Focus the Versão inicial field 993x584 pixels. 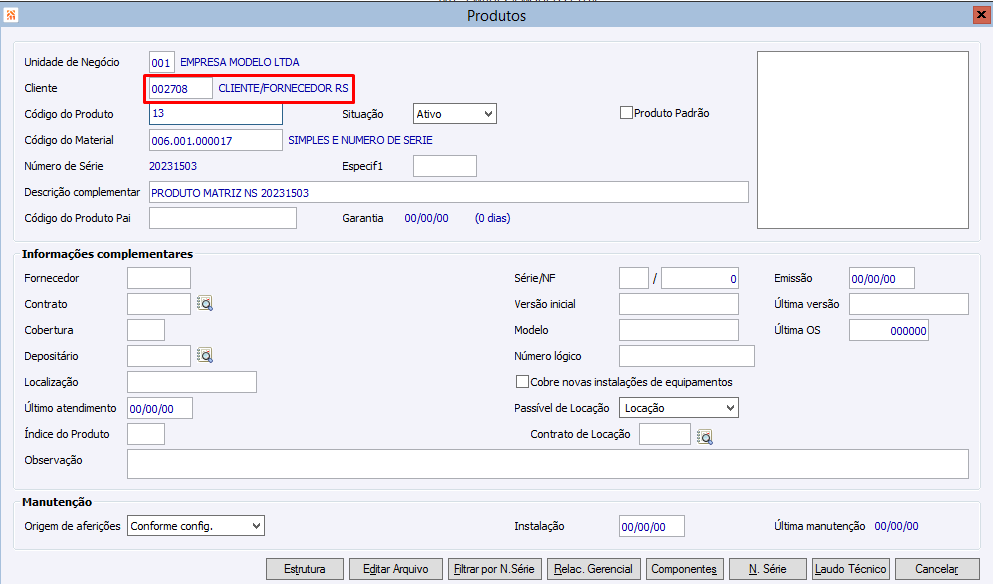(x=679, y=304)
